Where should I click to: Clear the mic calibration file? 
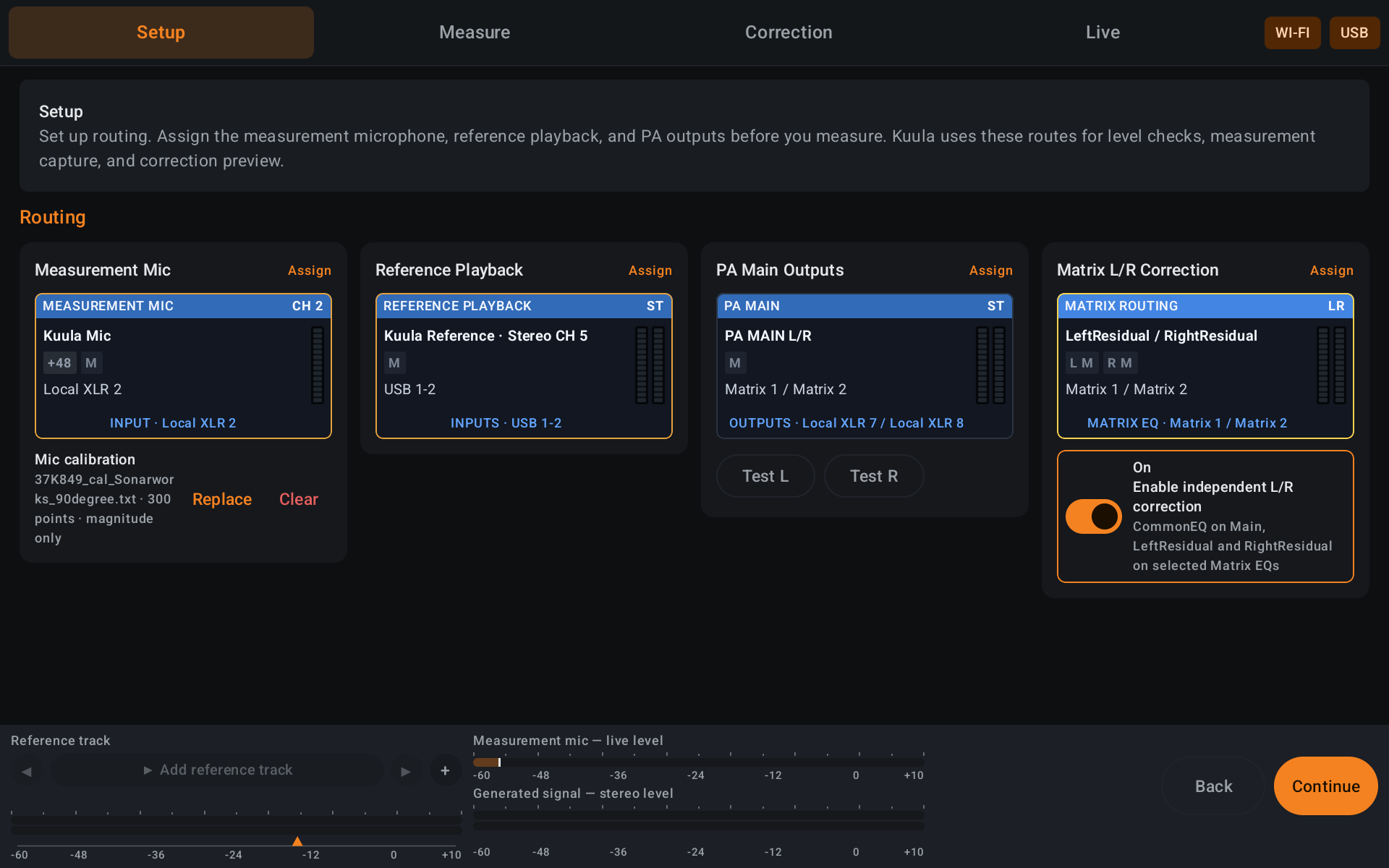click(x=299, y=499)
